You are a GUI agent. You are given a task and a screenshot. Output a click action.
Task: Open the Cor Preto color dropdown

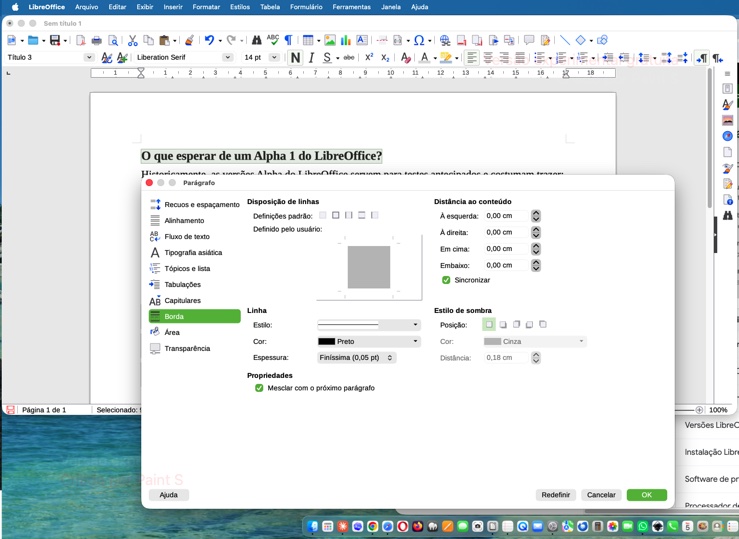369,342
